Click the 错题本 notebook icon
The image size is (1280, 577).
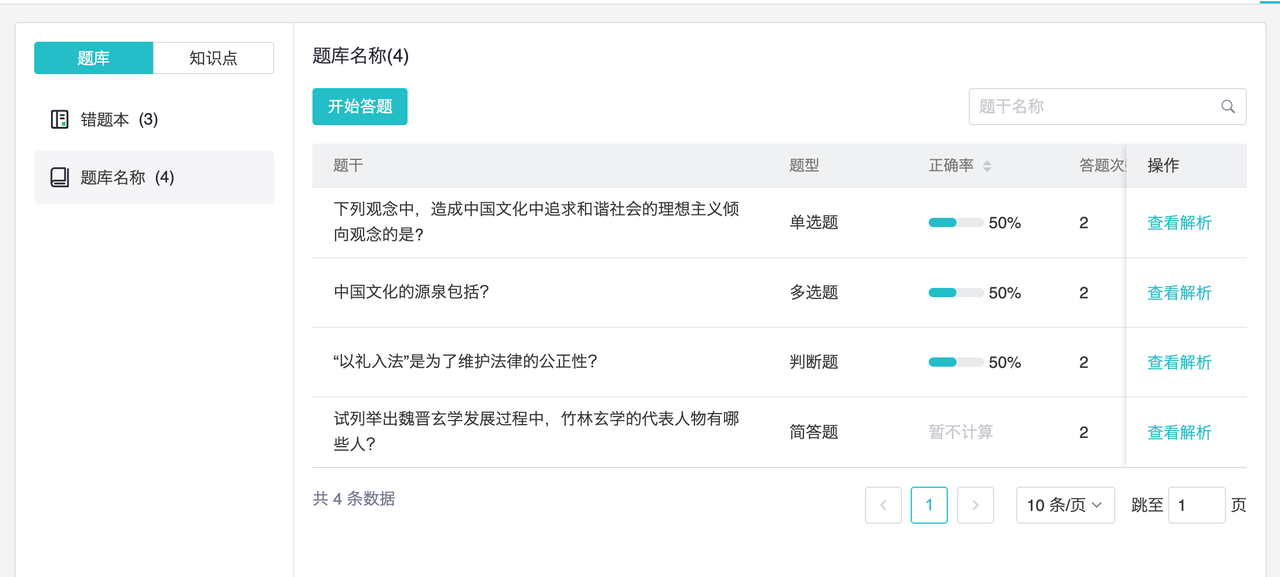(x=60, y=120)
